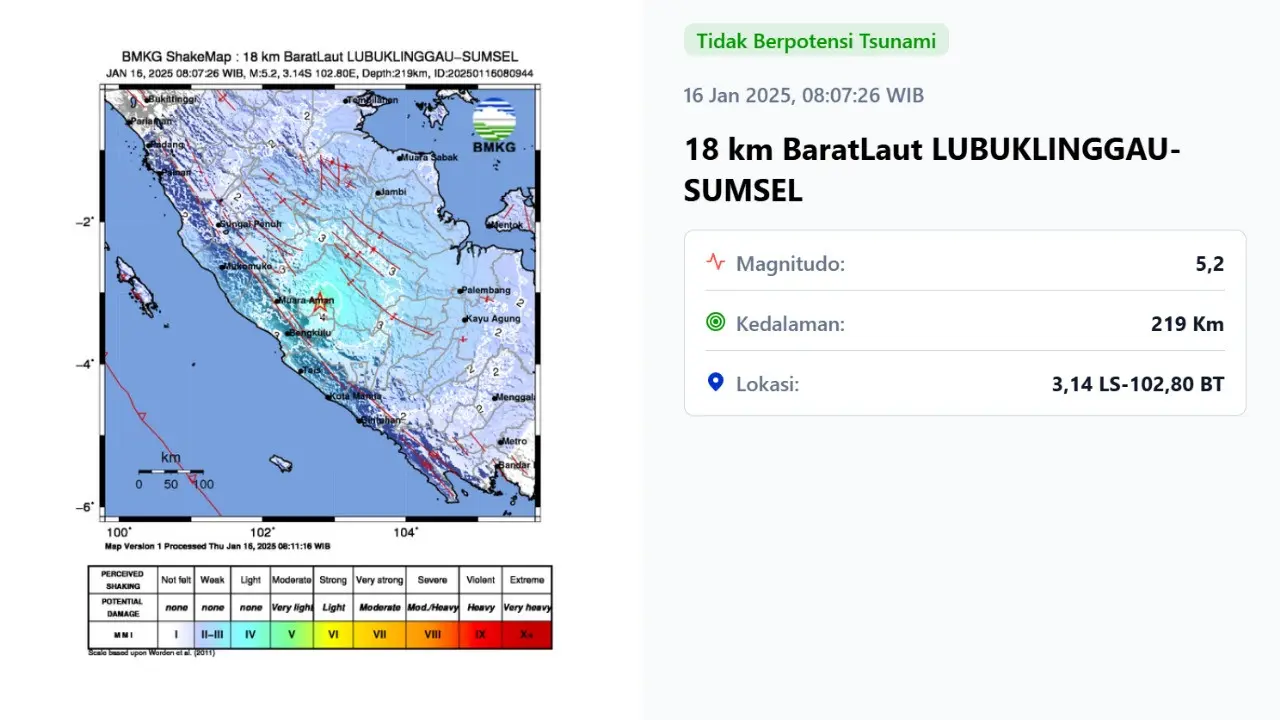Click Jambi city label on the map
The height and width of the screenshot is (720, 1280).
click(x=391, y=191)
